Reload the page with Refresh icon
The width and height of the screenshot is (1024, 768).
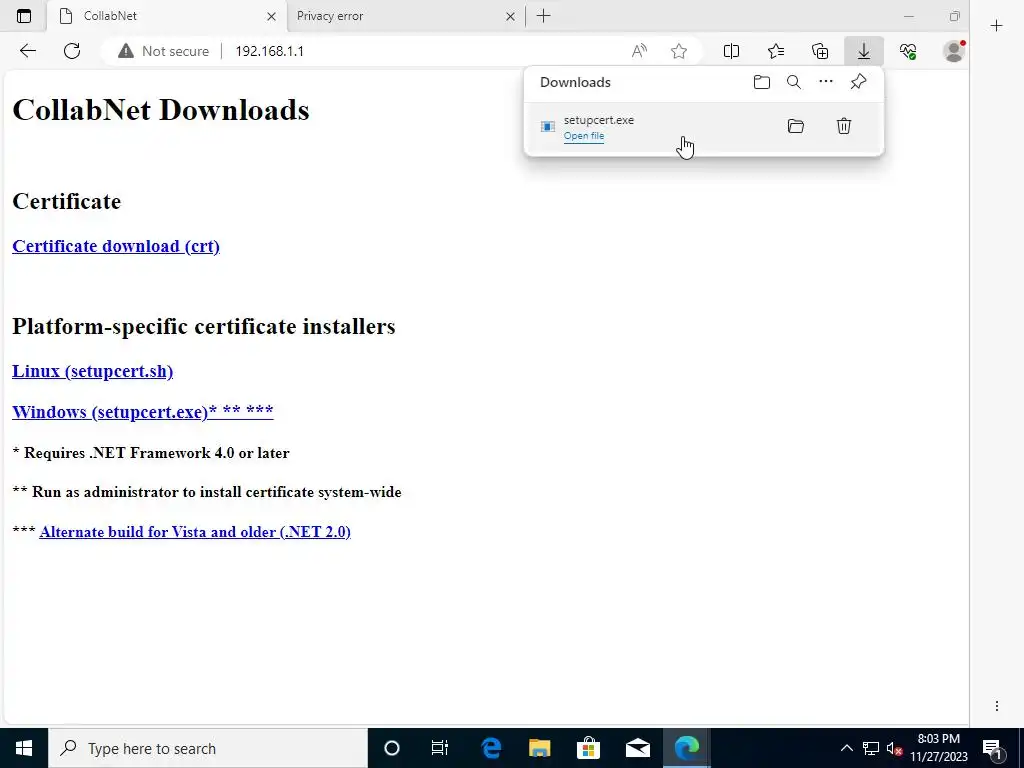72,51
